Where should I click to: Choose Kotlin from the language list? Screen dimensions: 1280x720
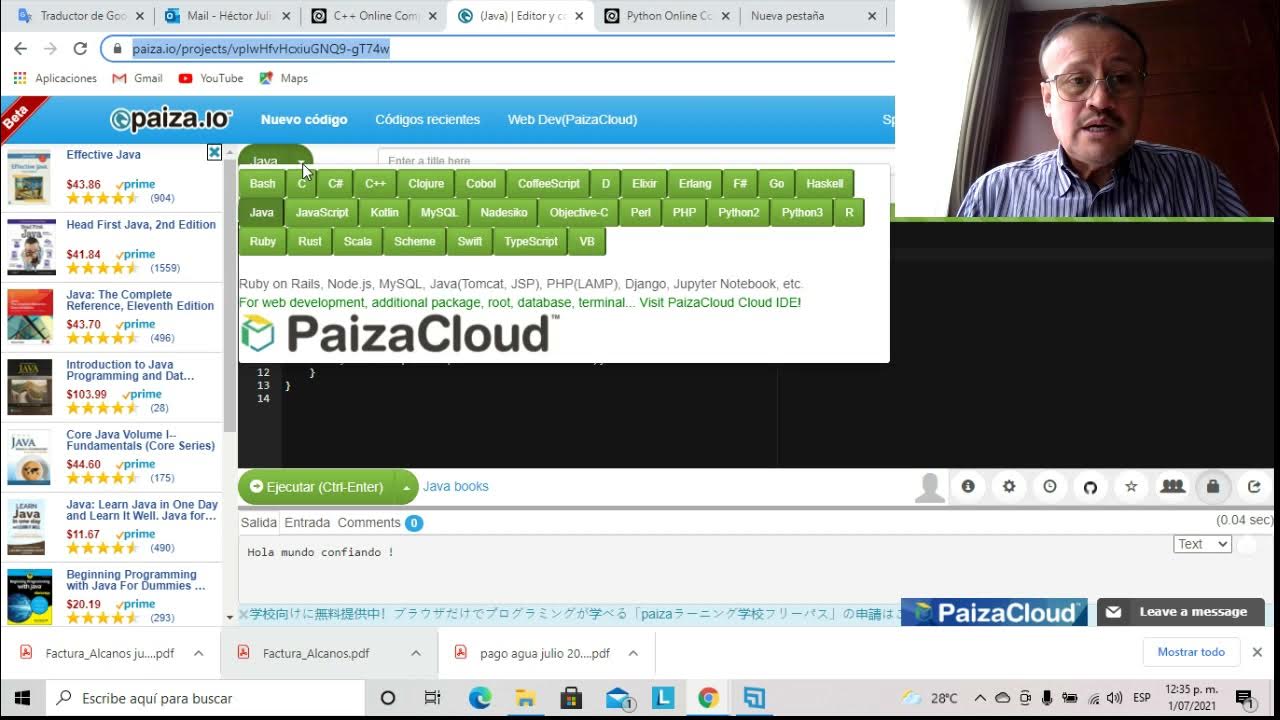[384, 212]
